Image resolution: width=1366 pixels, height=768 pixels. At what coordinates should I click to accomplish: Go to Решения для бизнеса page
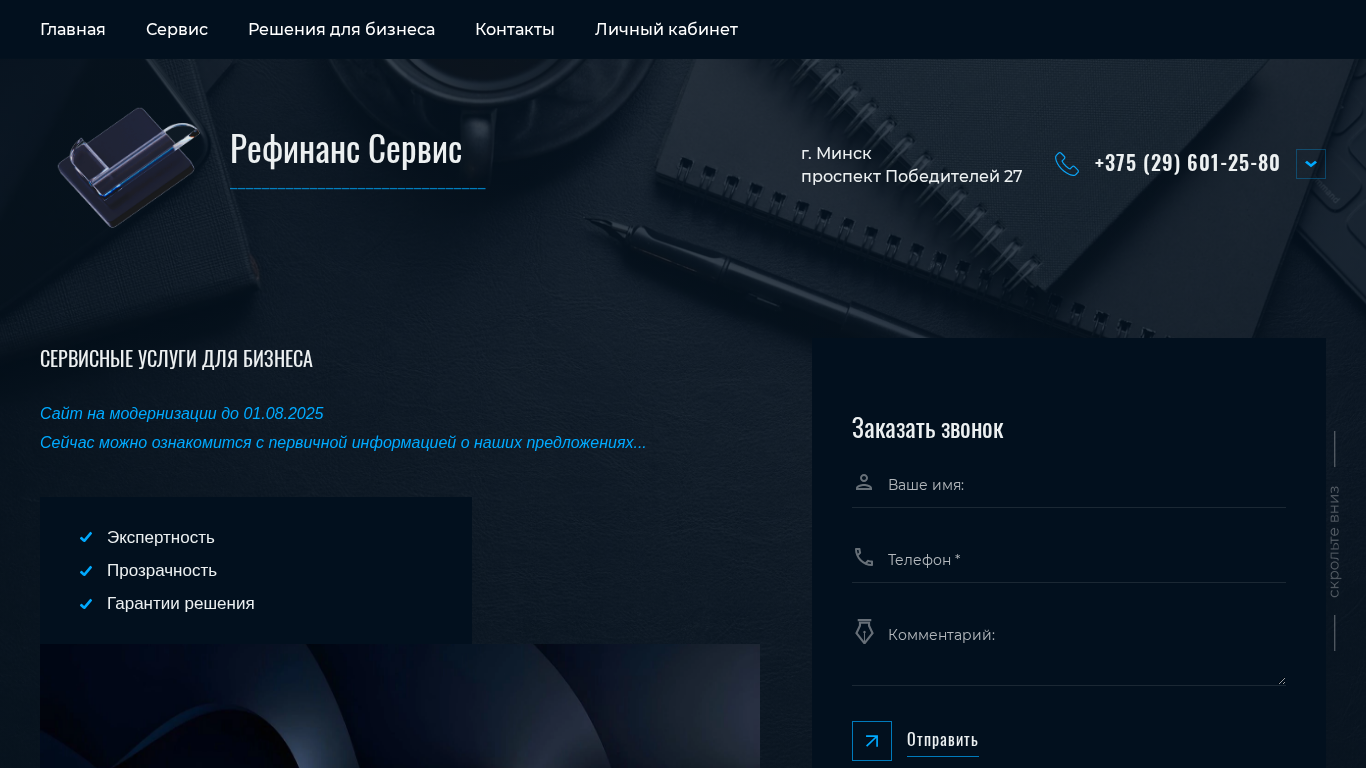(x=341, y=29)
